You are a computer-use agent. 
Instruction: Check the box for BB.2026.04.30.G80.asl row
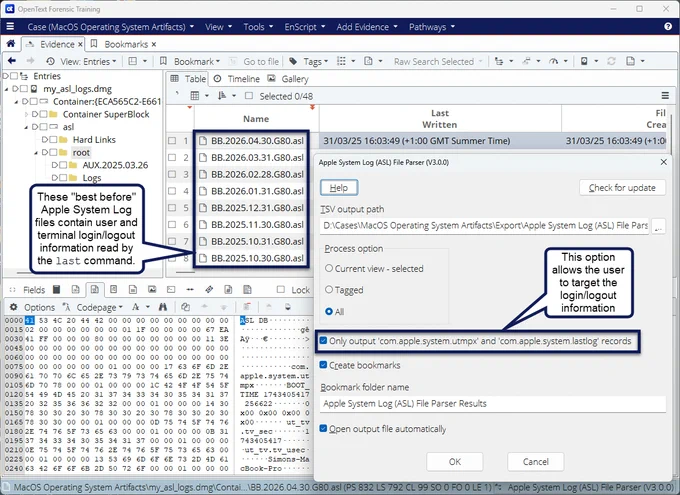[x=172, y=141]
